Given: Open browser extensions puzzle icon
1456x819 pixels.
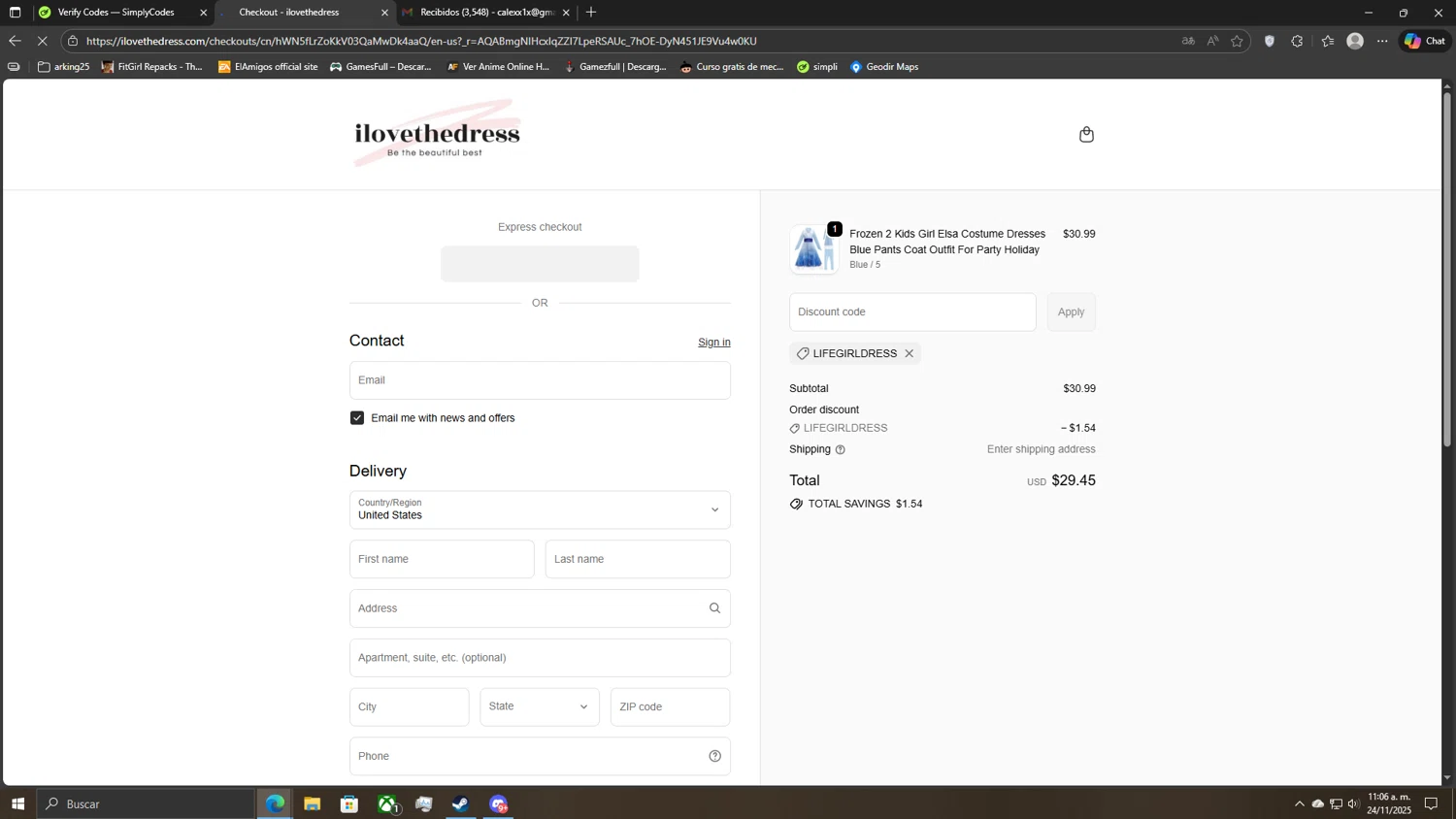Looking at the screenshot, I should 1297,41.
